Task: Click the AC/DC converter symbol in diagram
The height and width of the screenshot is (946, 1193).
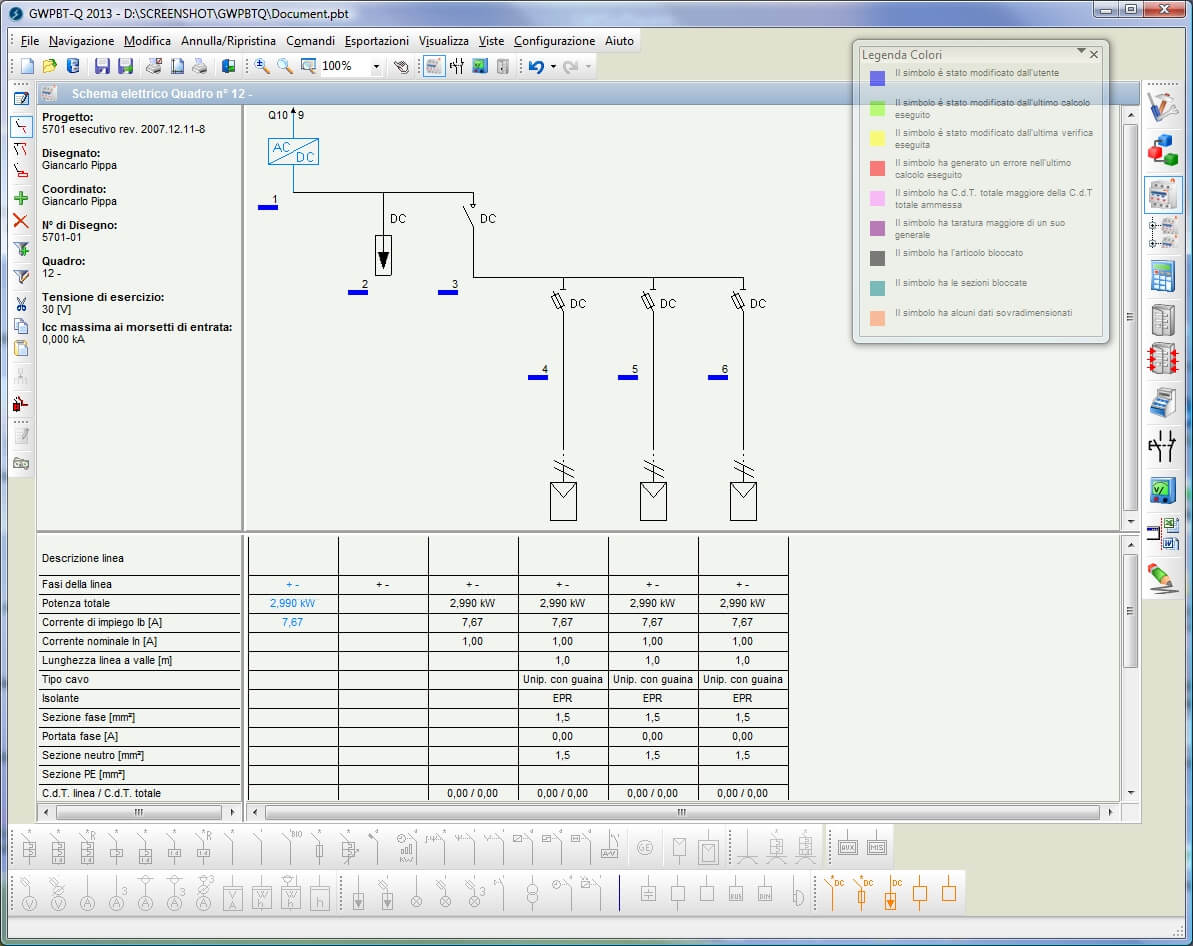Action: click(x=293, y=151)
